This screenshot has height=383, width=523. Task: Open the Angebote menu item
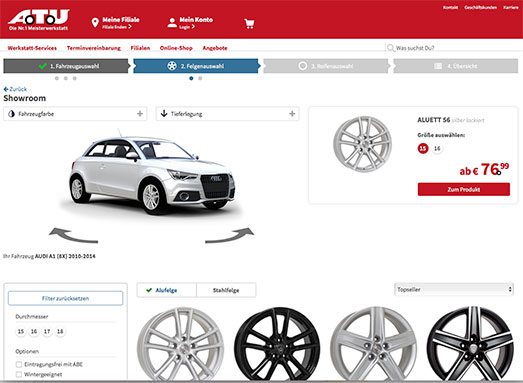[215, 48]
